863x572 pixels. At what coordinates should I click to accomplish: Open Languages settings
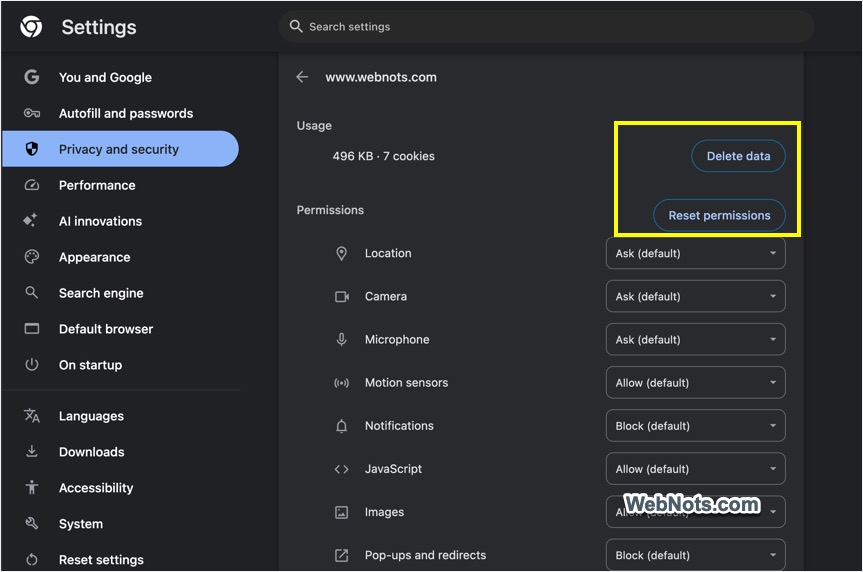click(120, 416)
